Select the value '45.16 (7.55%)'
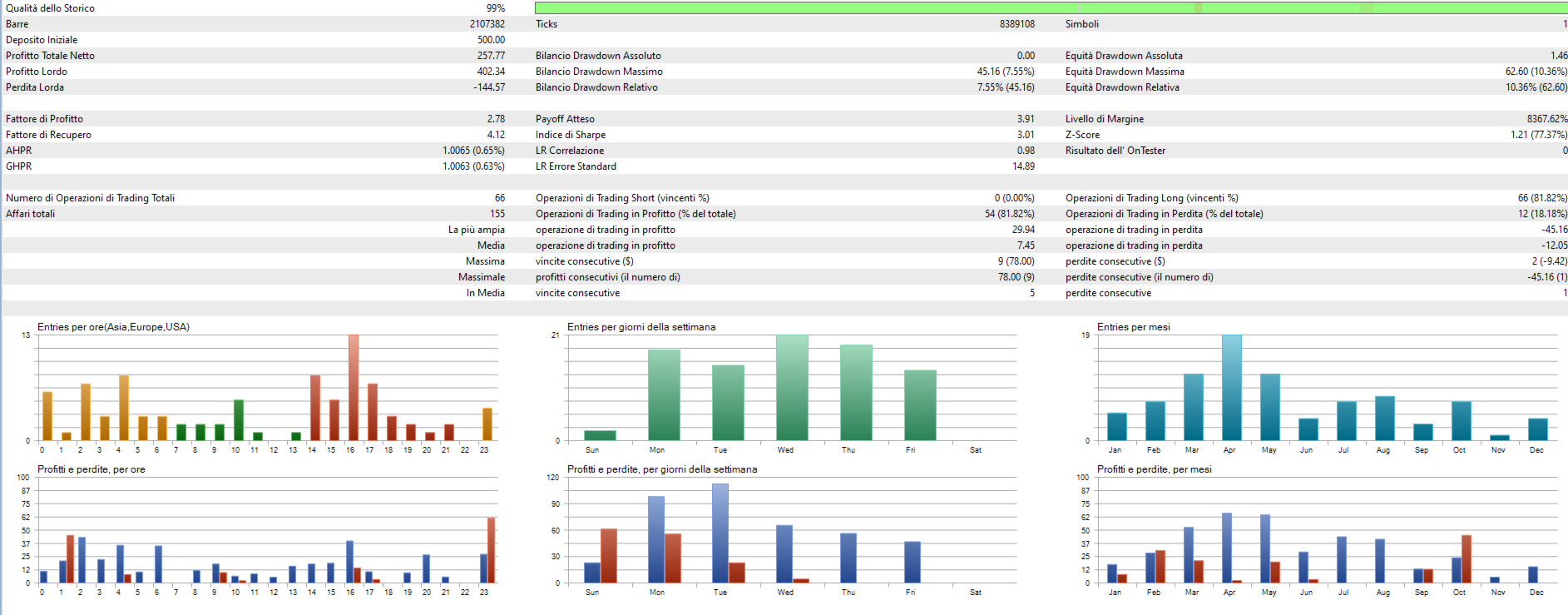This screenshot has height=615, width=1568. (1006, 72)
